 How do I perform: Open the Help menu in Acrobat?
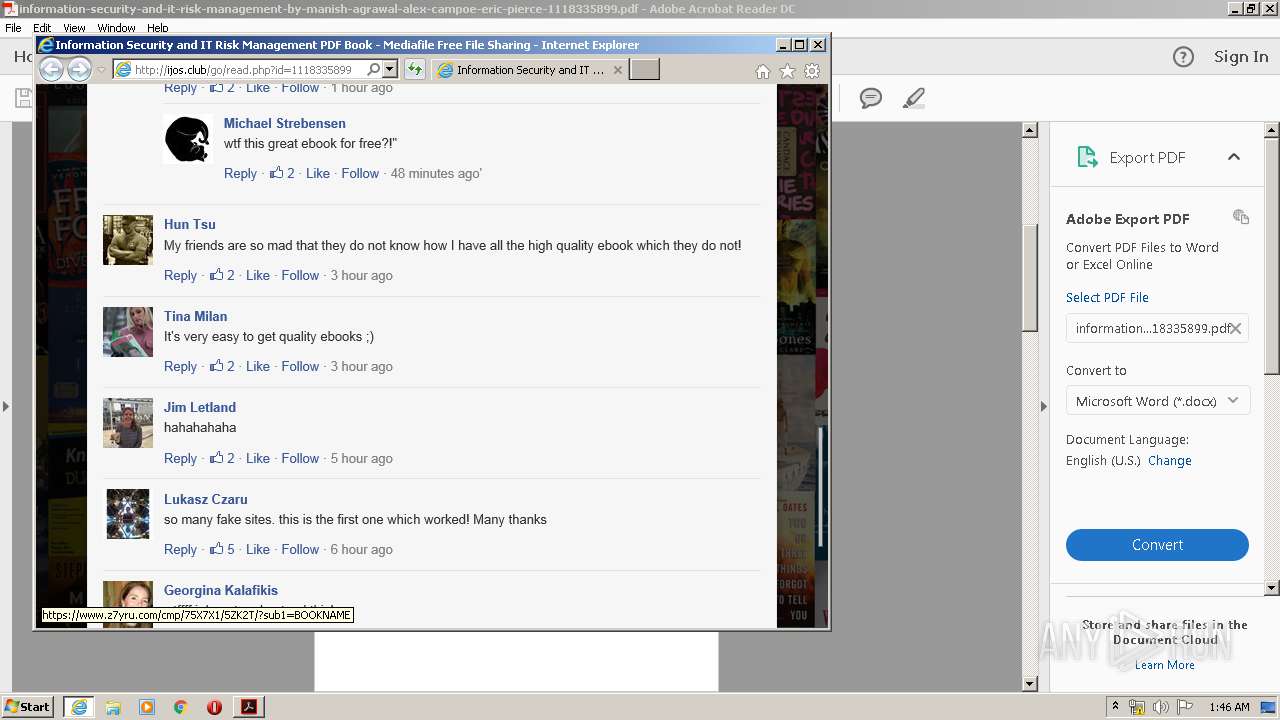(x=158, y=28)
